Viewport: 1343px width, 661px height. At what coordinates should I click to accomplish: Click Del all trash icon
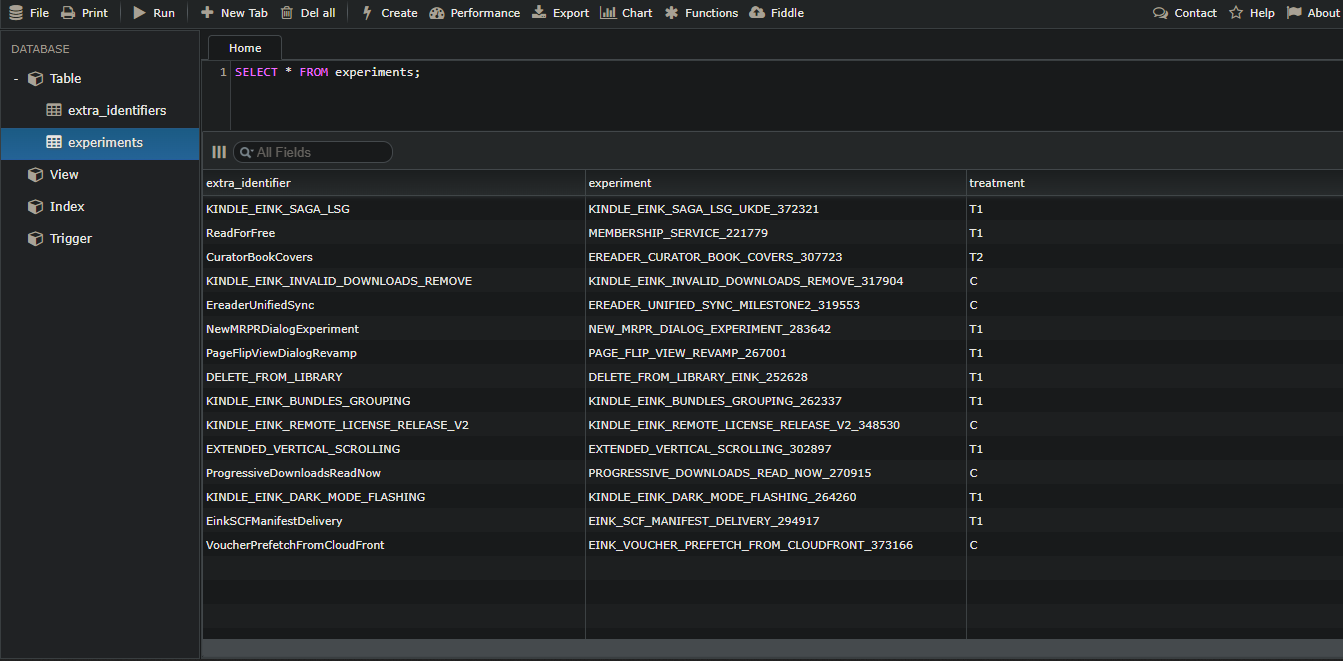point(287,13)
